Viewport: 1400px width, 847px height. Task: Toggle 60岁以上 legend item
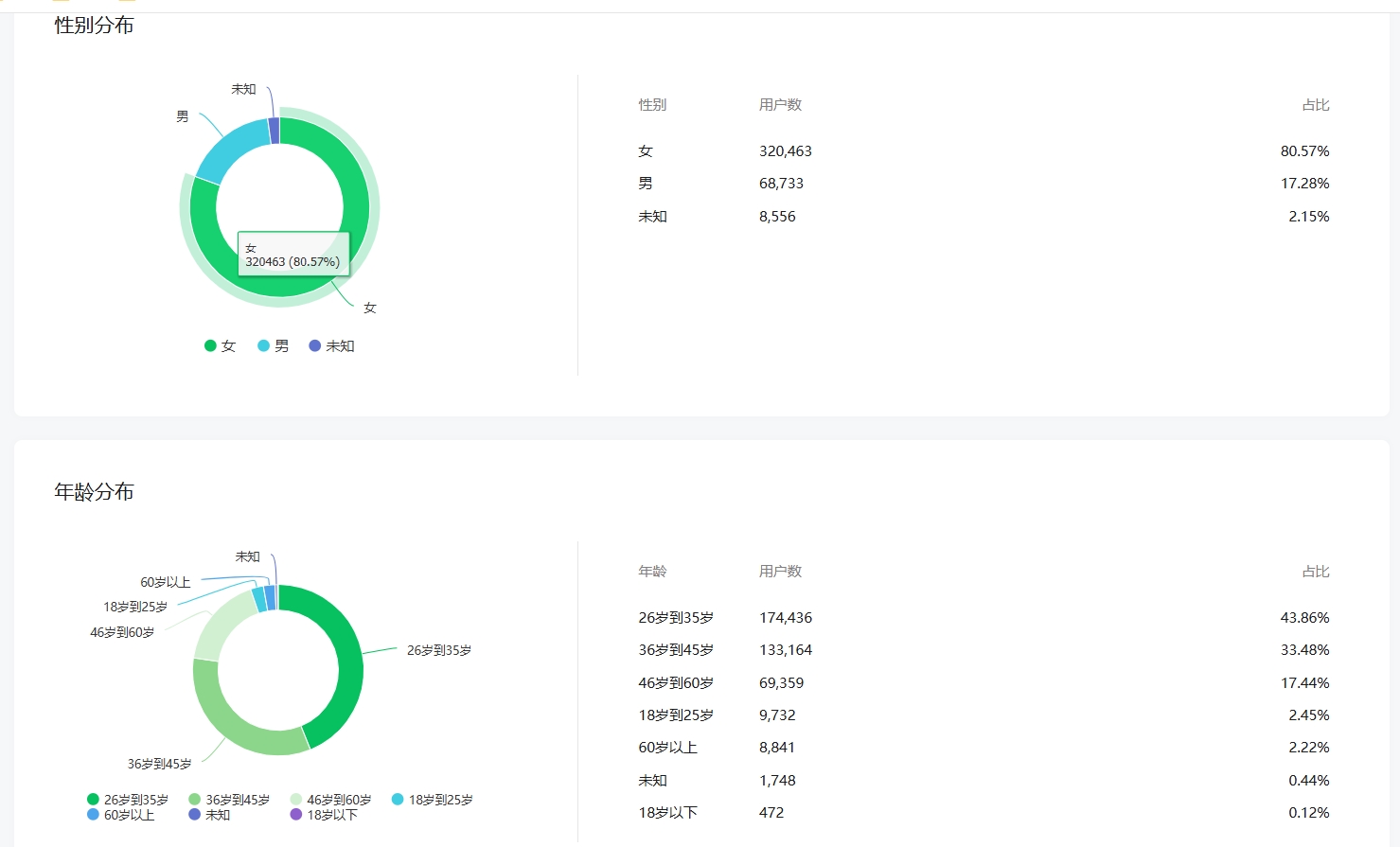120,815
